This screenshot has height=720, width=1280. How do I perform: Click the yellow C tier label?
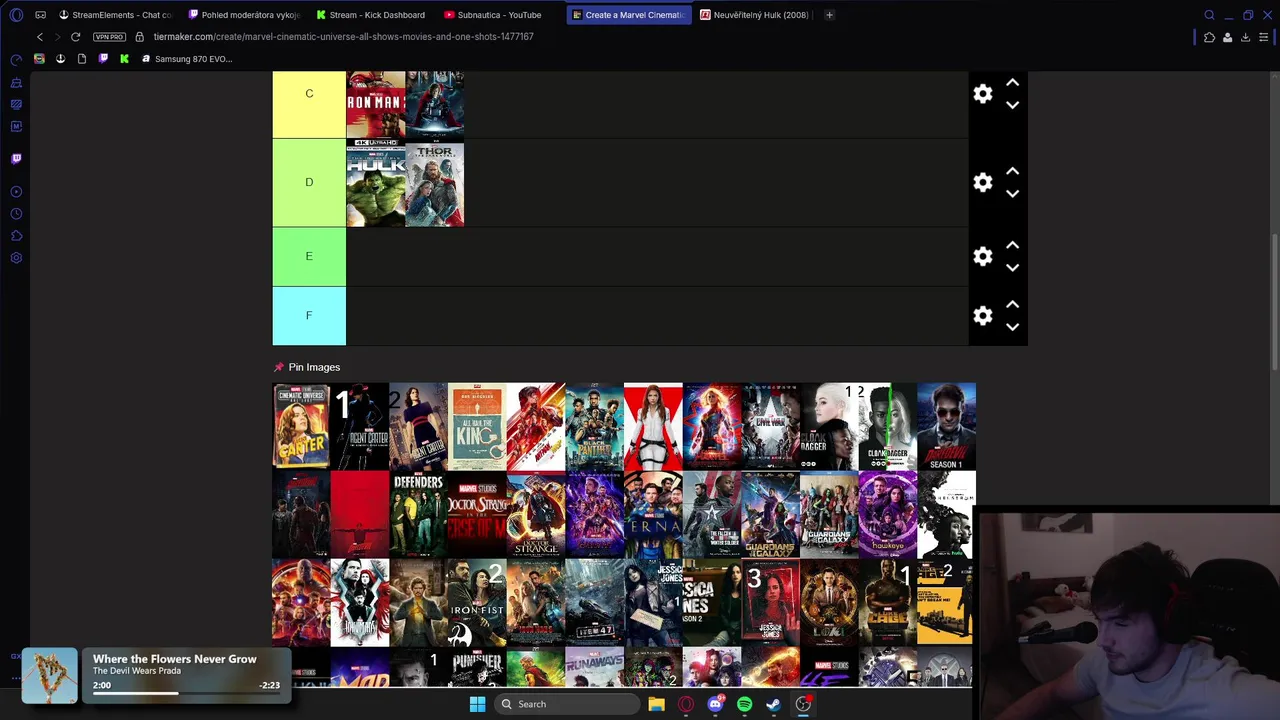point(309,104)
